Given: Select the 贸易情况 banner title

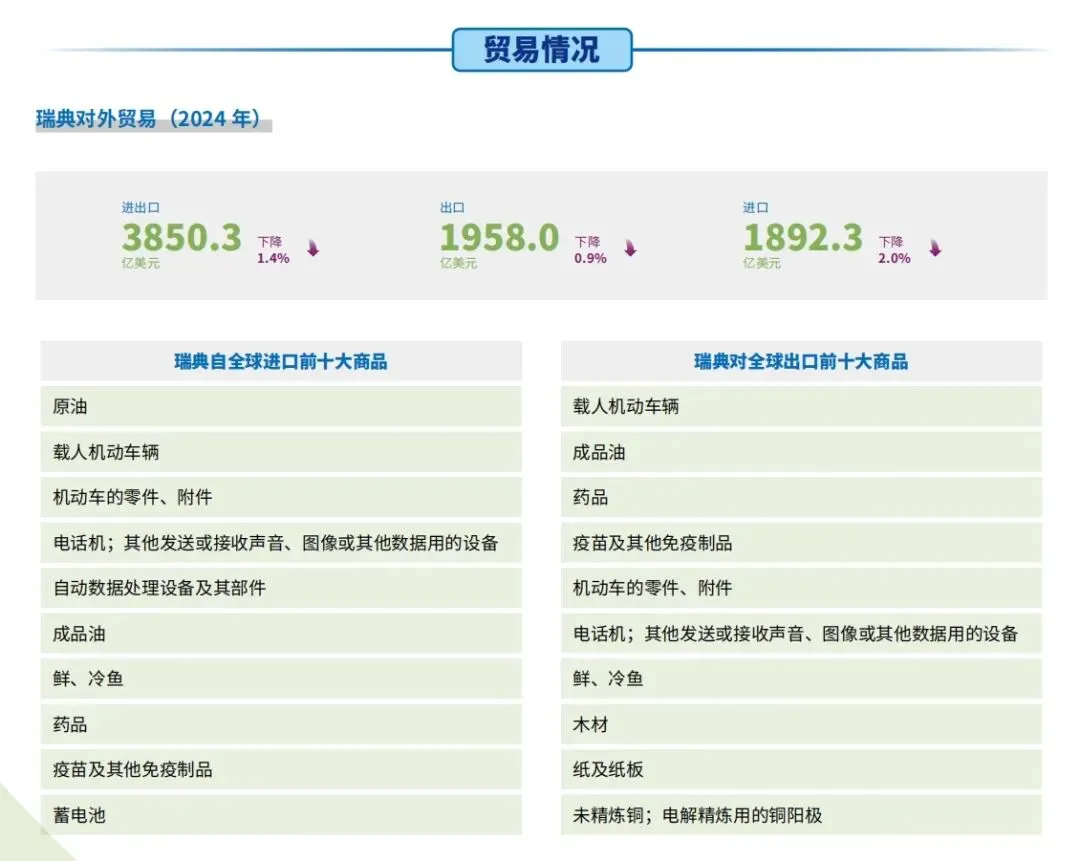Looking at the screenshot, I should pyautogui.click(x=543, y=47).
